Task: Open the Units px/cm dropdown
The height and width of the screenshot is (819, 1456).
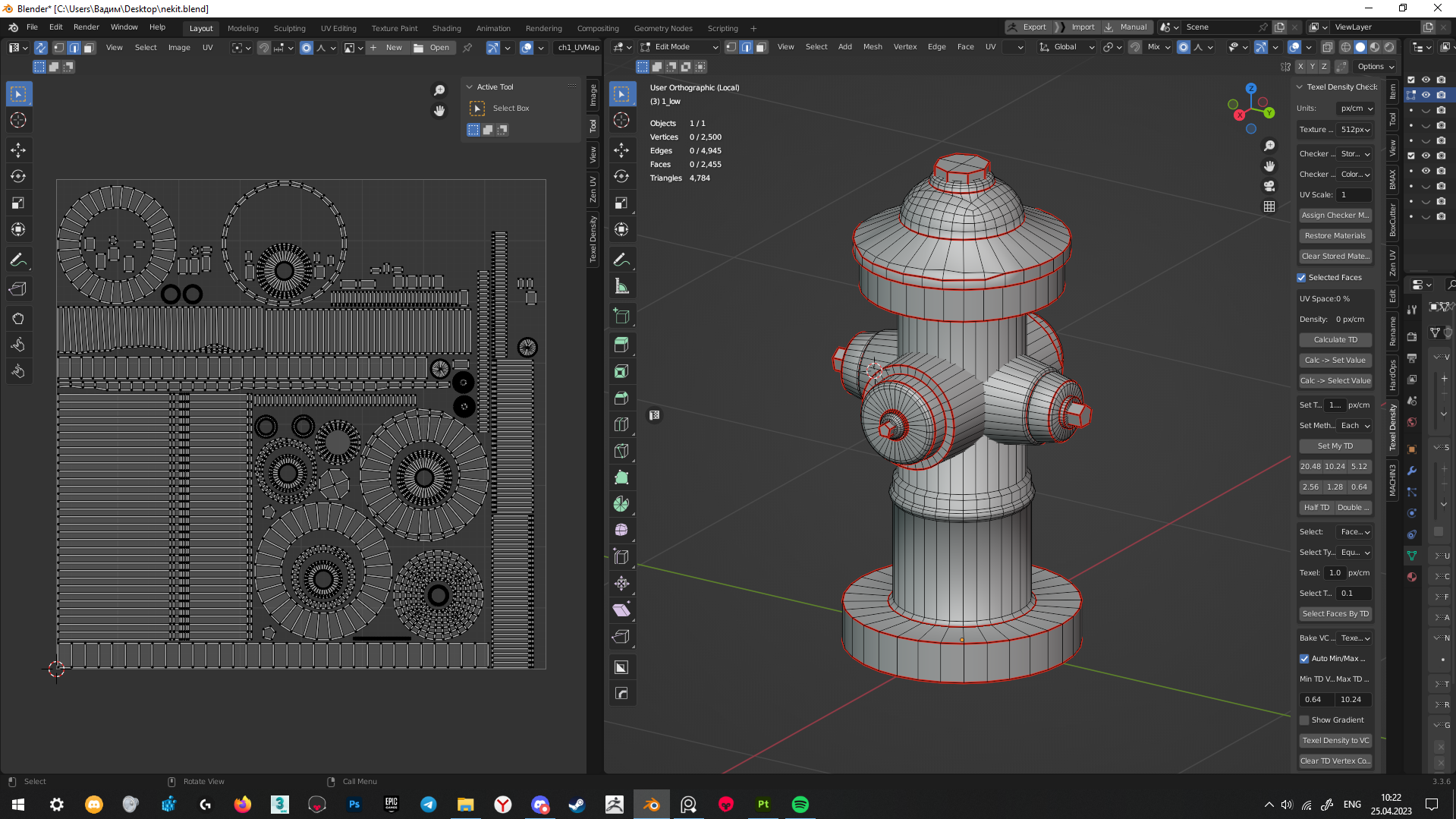Action: point(1355,108)
